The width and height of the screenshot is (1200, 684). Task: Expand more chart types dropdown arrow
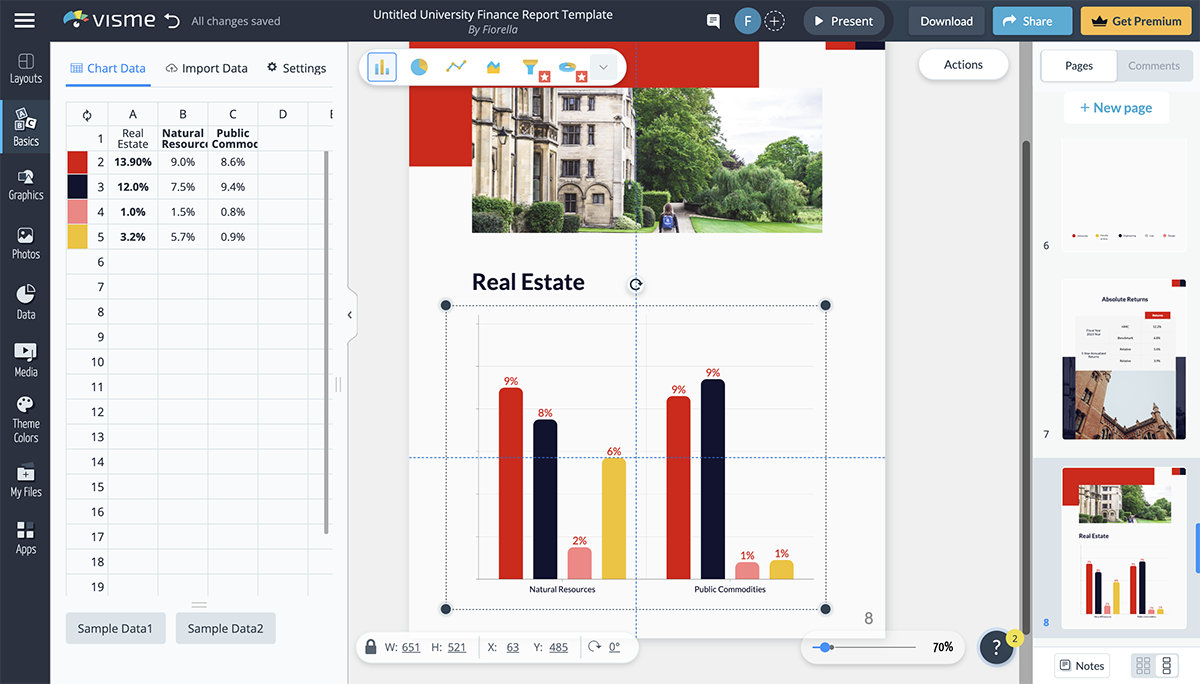[603, 67]
